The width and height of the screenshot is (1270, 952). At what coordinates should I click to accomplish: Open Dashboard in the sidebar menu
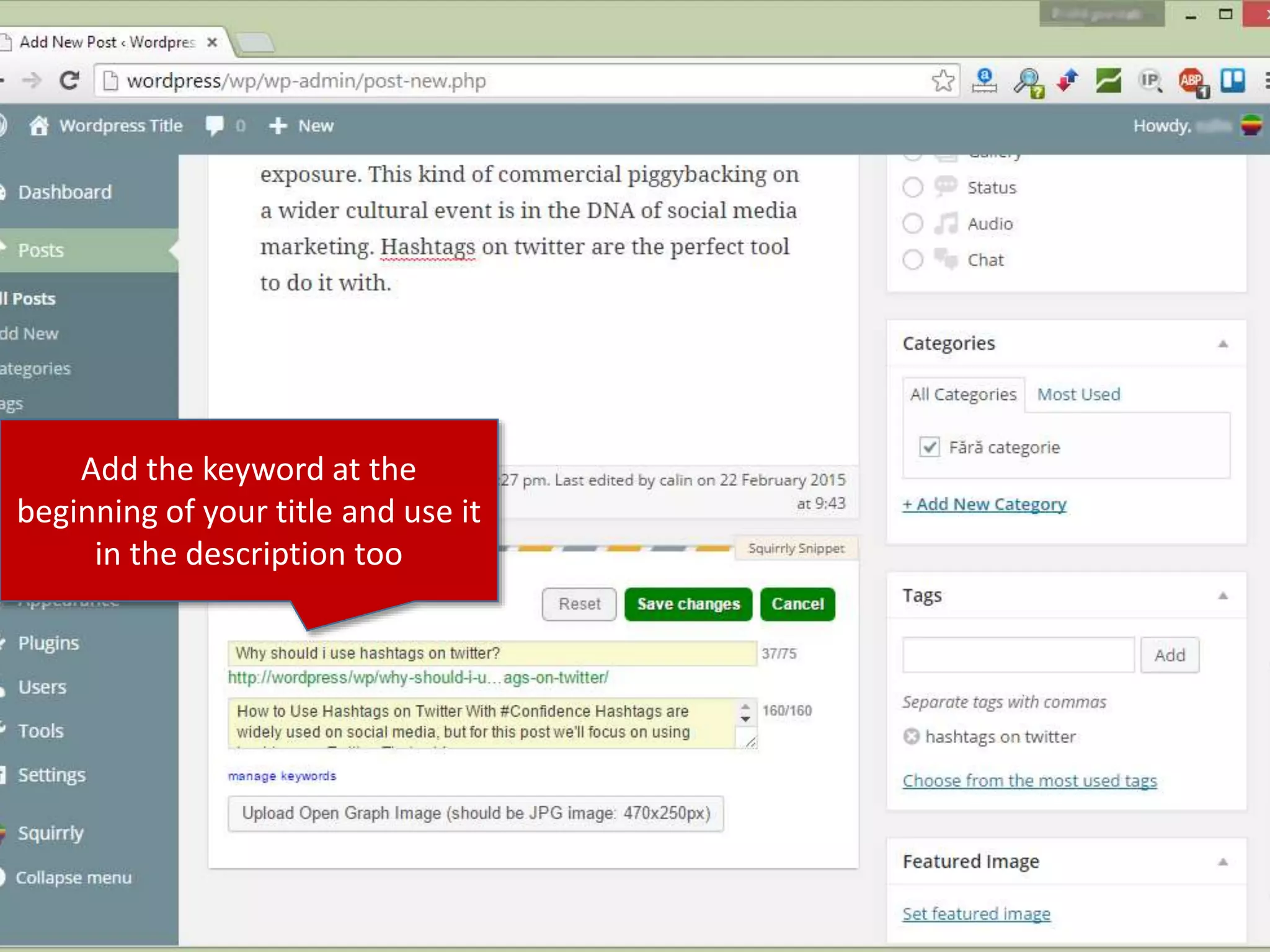tap(64, 192)
